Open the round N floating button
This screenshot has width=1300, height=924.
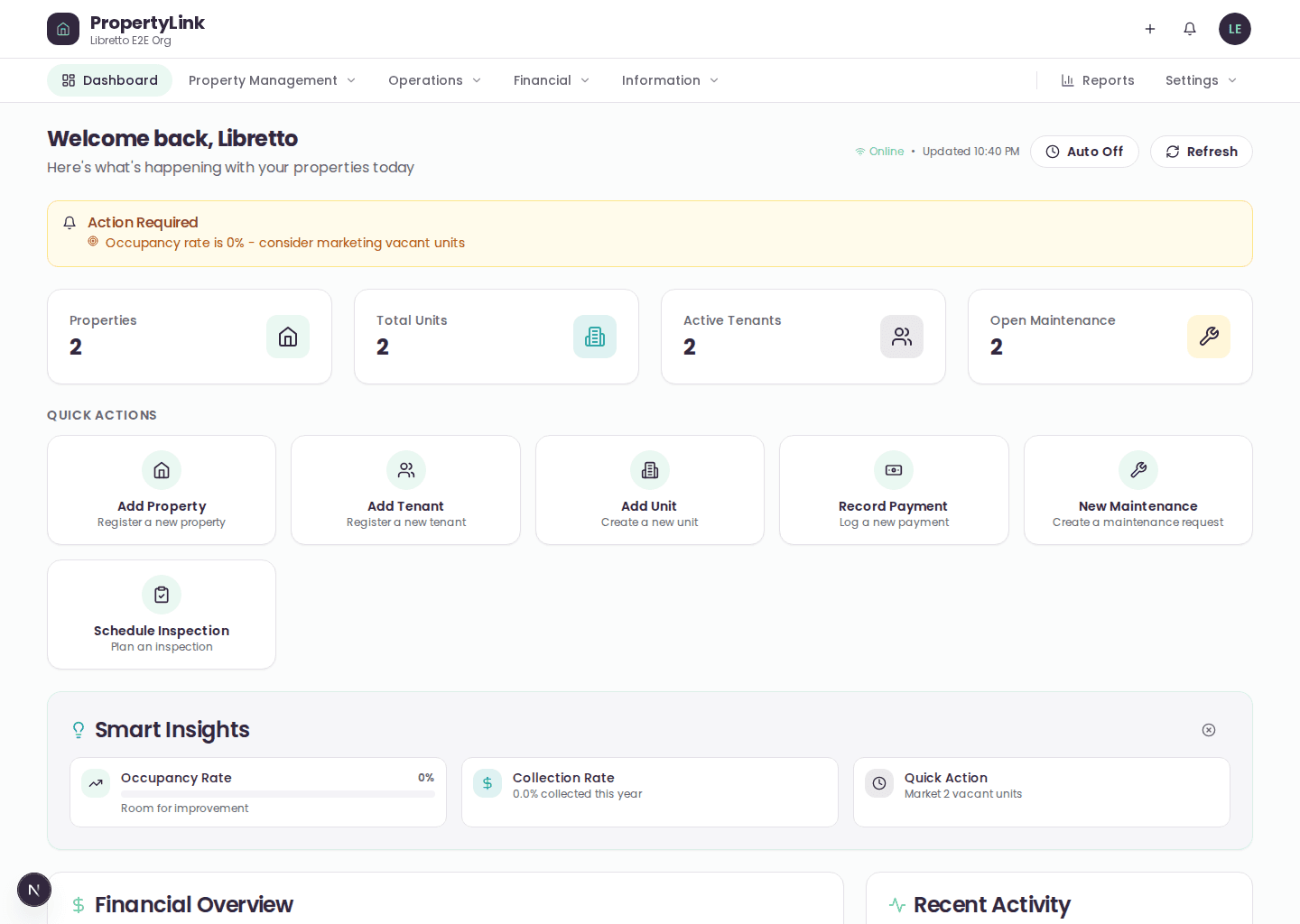click(x=34, y=890)
